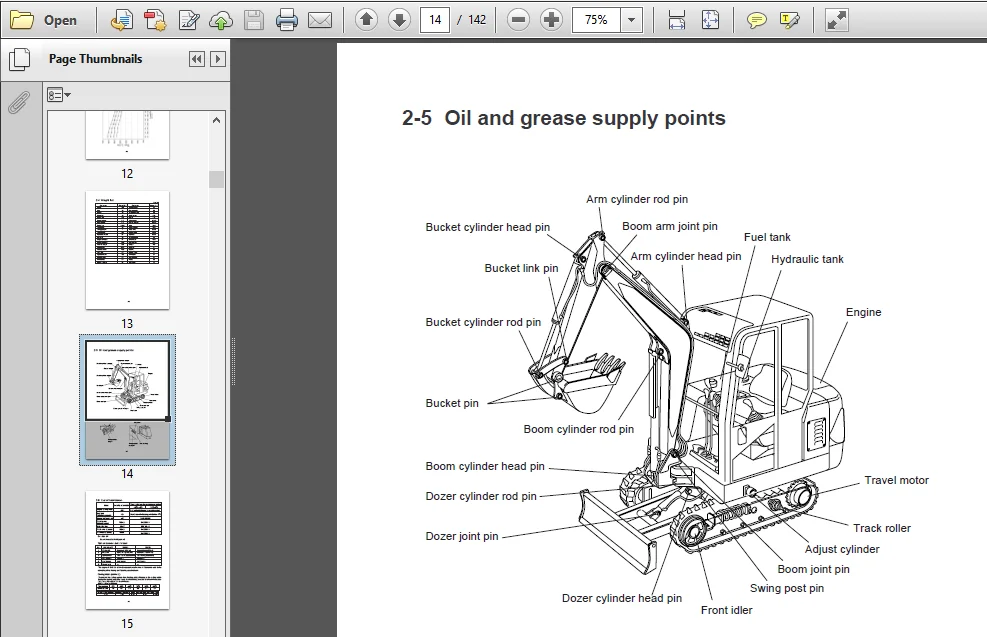Viewport: 987px width, 637px height.
Task: Print the document with printer icon
Action: tap(287, 20)
